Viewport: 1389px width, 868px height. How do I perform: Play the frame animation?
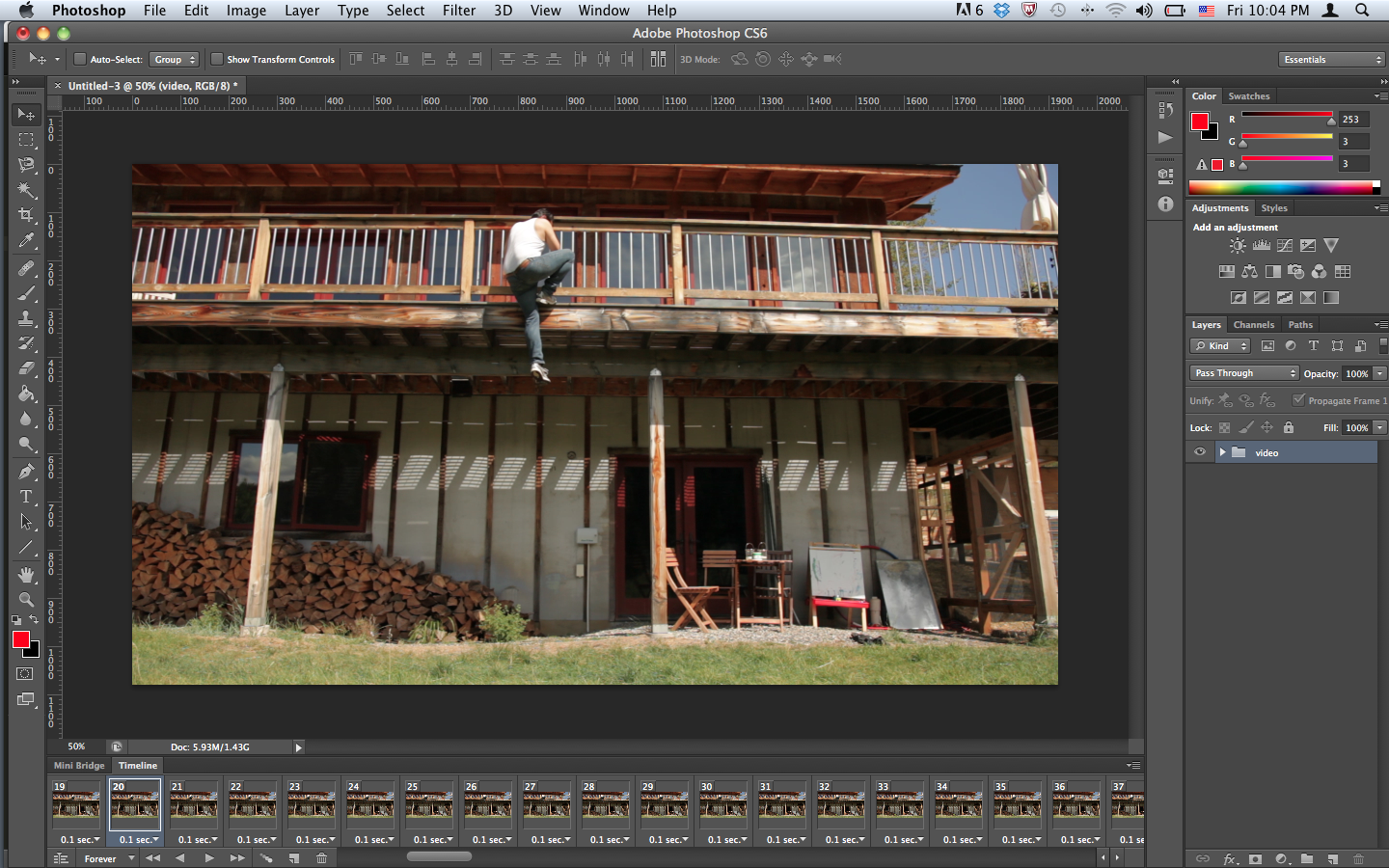coord(208,858)
